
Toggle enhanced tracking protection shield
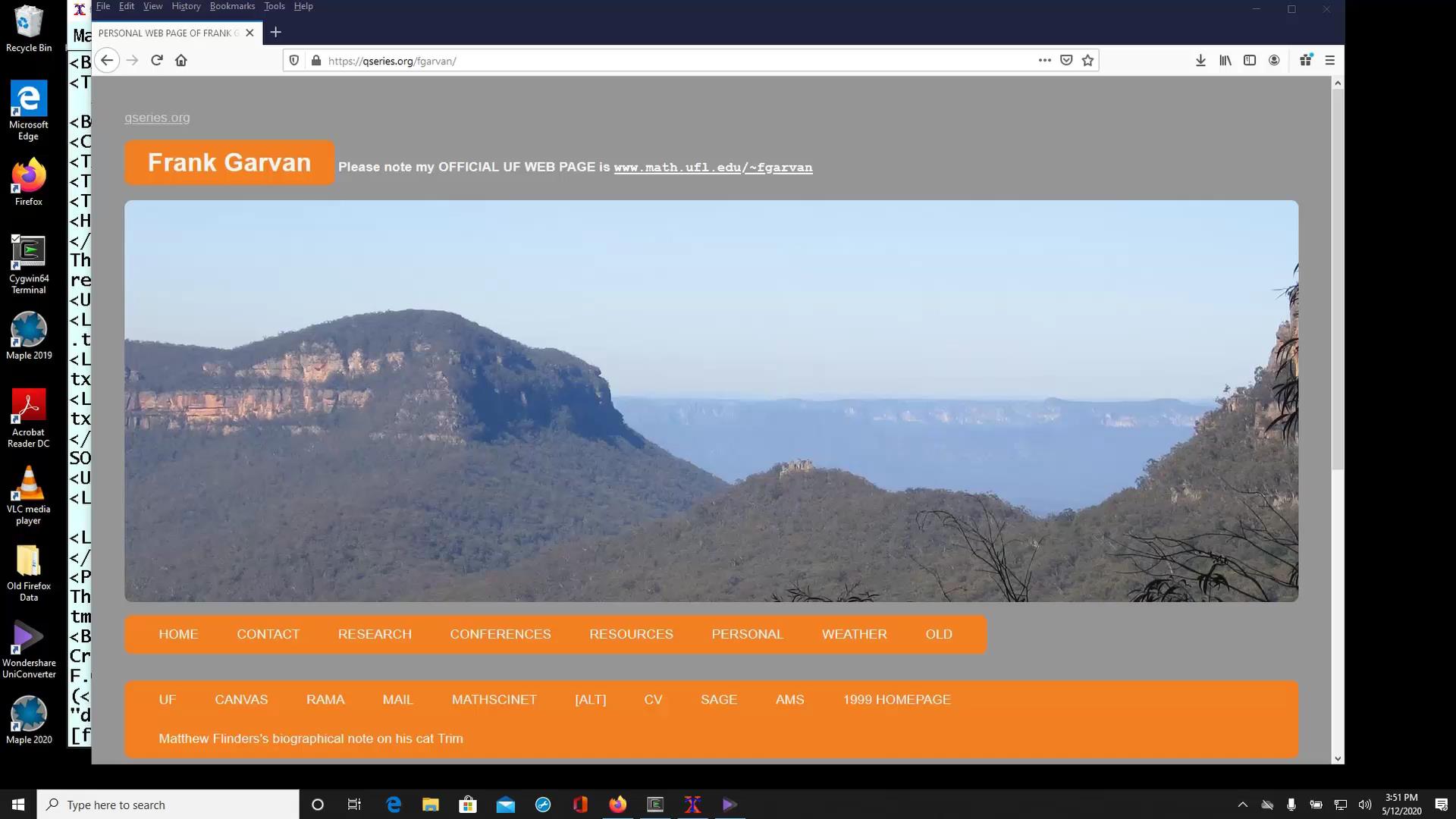[294, 60]
